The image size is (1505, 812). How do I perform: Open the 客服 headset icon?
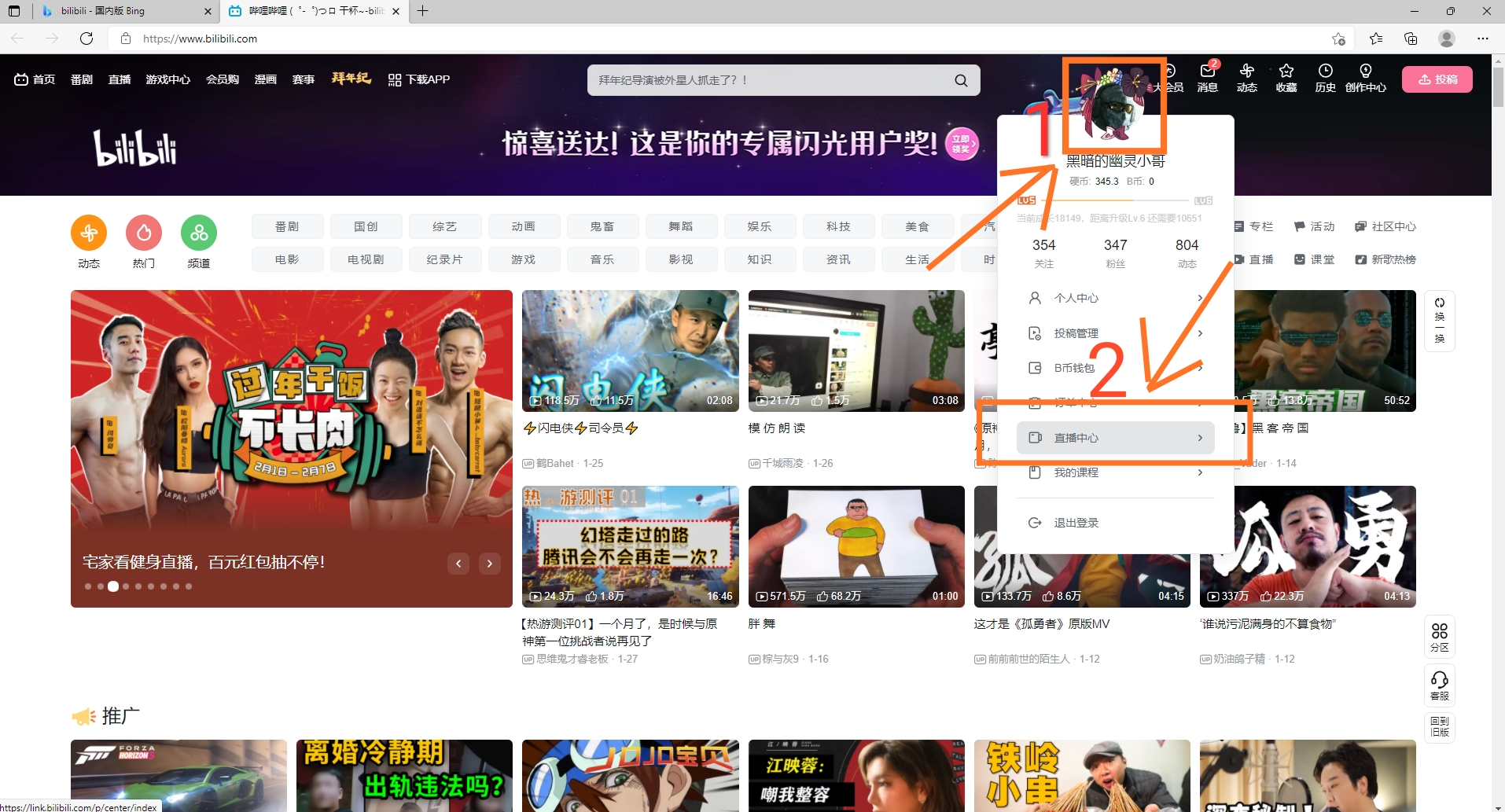coord(1439,685)
